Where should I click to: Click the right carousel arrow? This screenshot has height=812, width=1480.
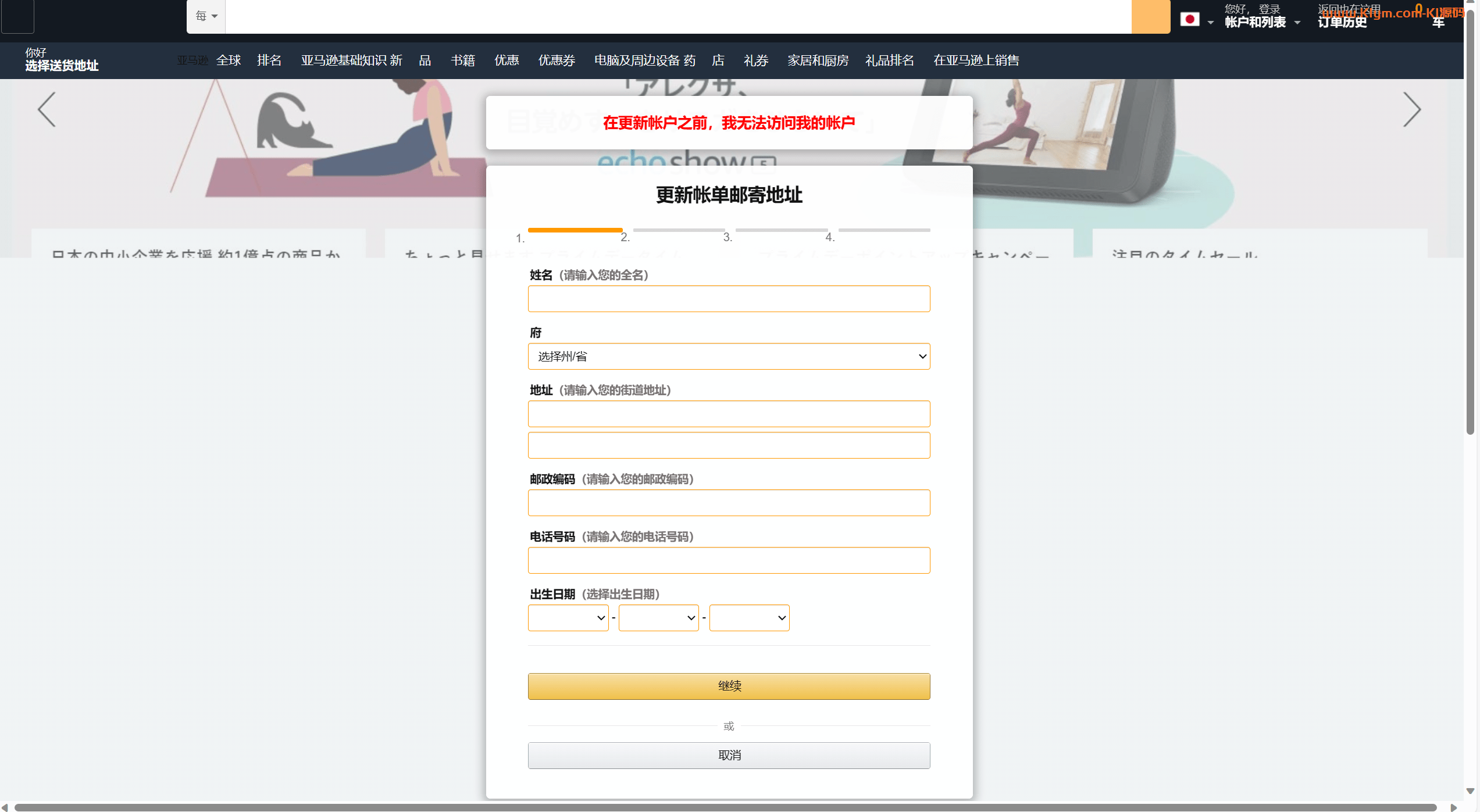click(1411, 109)
